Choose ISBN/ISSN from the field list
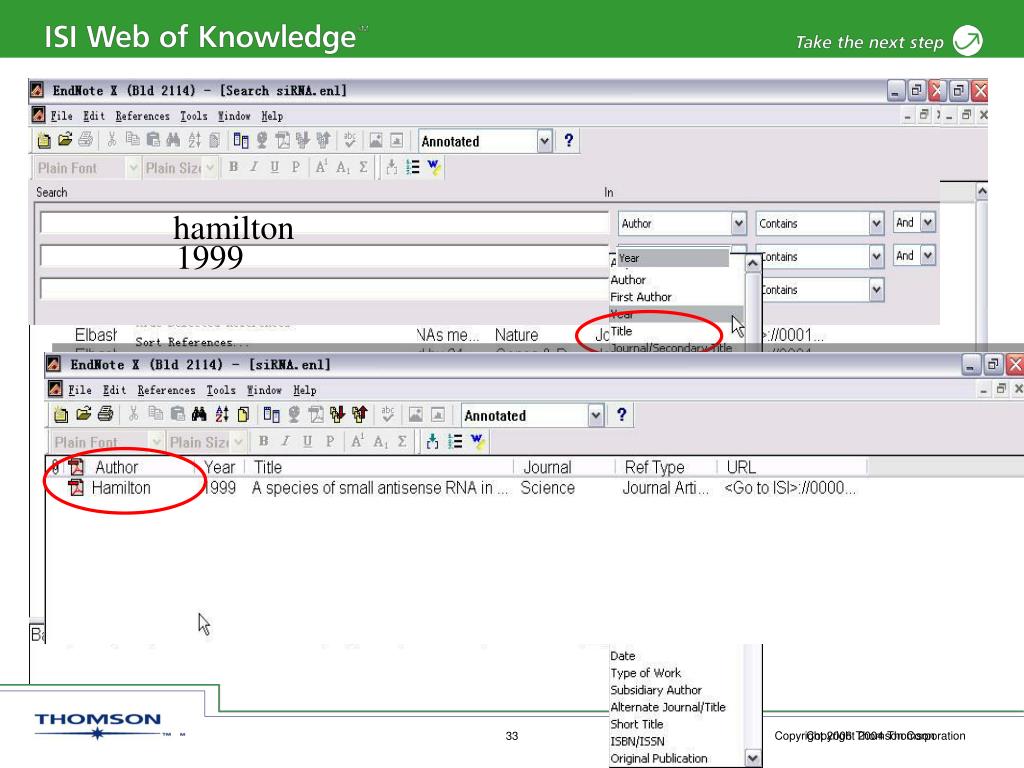 637,741
